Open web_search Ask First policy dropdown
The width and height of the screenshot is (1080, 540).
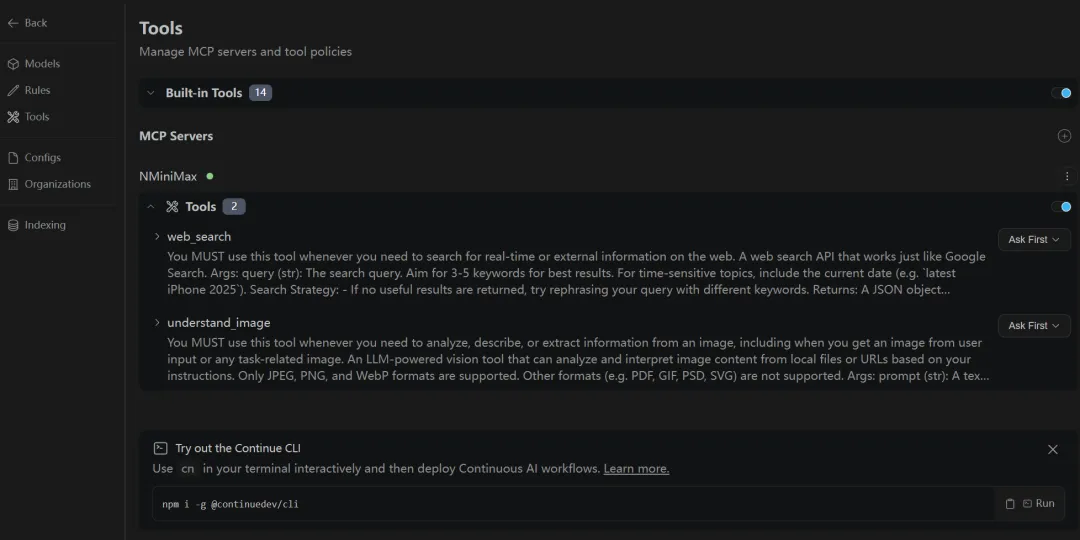click(1034, 240)
